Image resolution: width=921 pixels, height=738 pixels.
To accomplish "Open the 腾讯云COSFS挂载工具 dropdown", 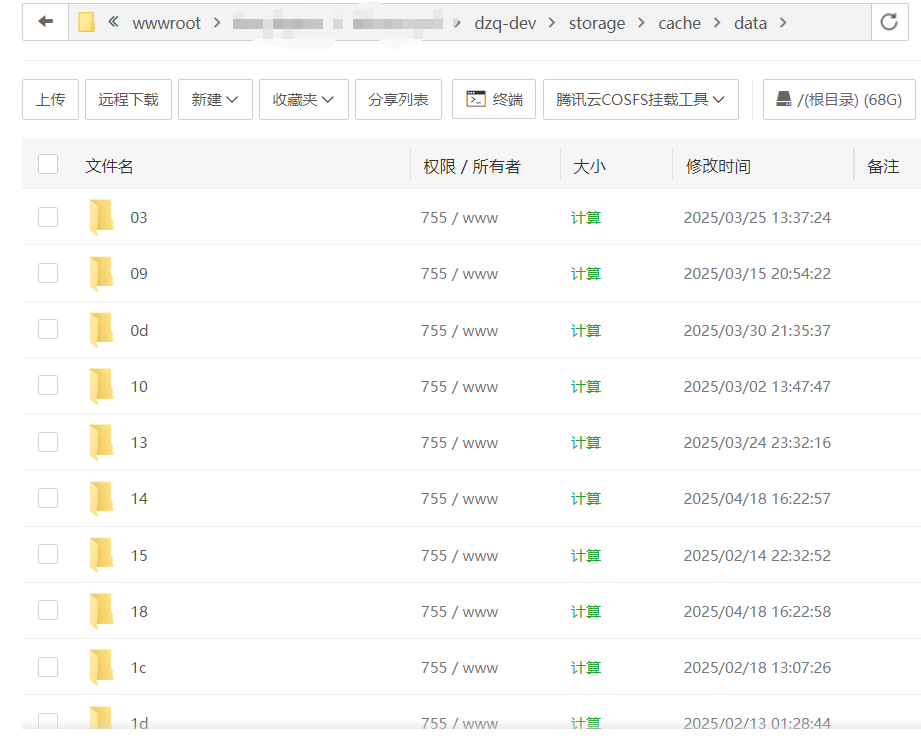I will (x=641, y=99).
